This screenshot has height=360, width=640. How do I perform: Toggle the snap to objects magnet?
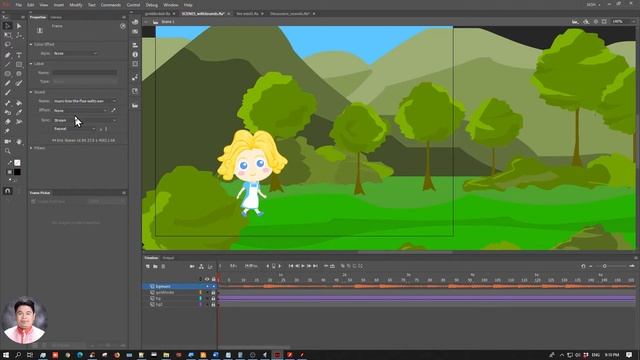(7, 191)
